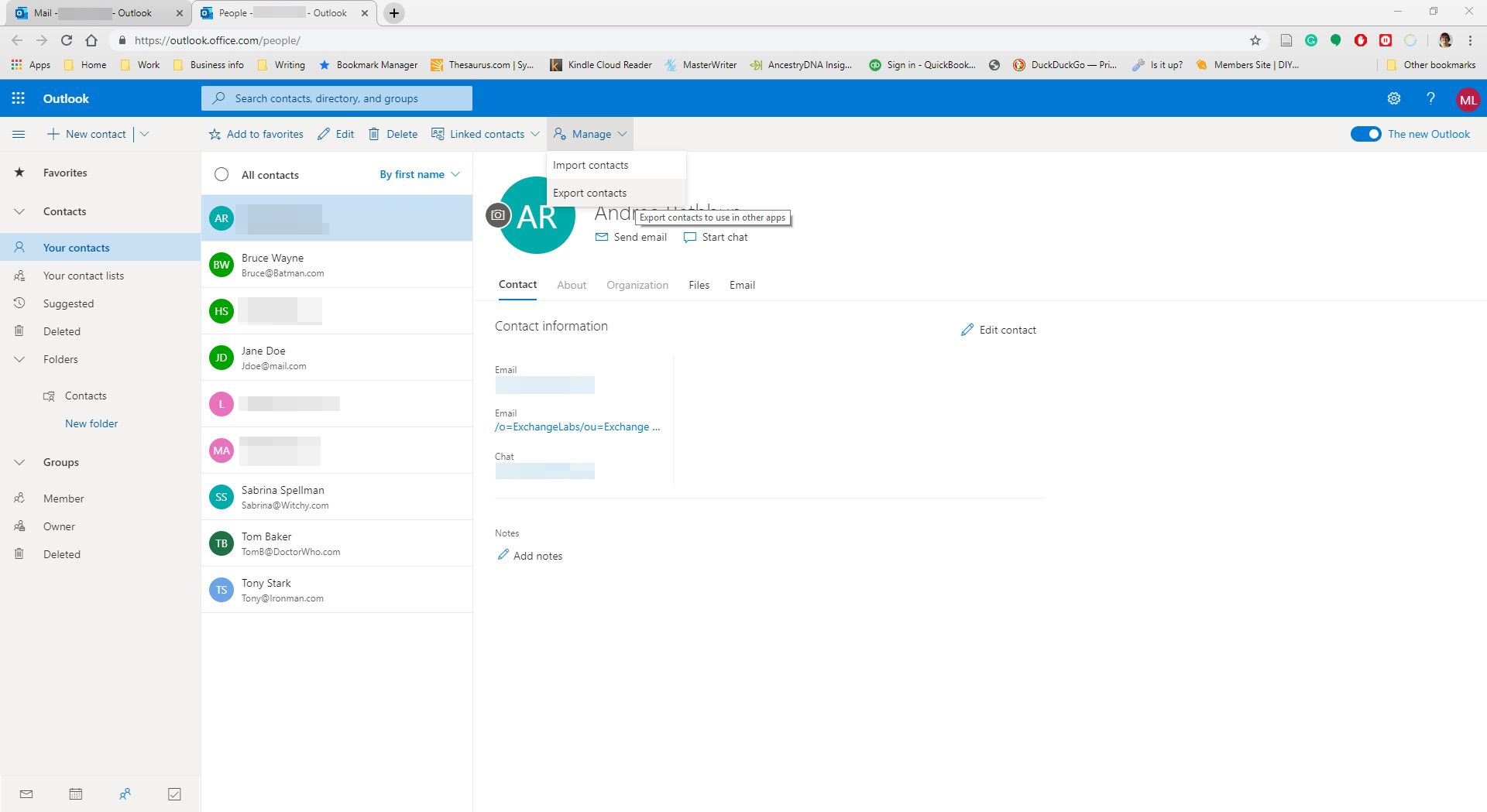Expand the Linked contacts dropdown
Screen dimensions: 1487x812
tap(535, 134)
